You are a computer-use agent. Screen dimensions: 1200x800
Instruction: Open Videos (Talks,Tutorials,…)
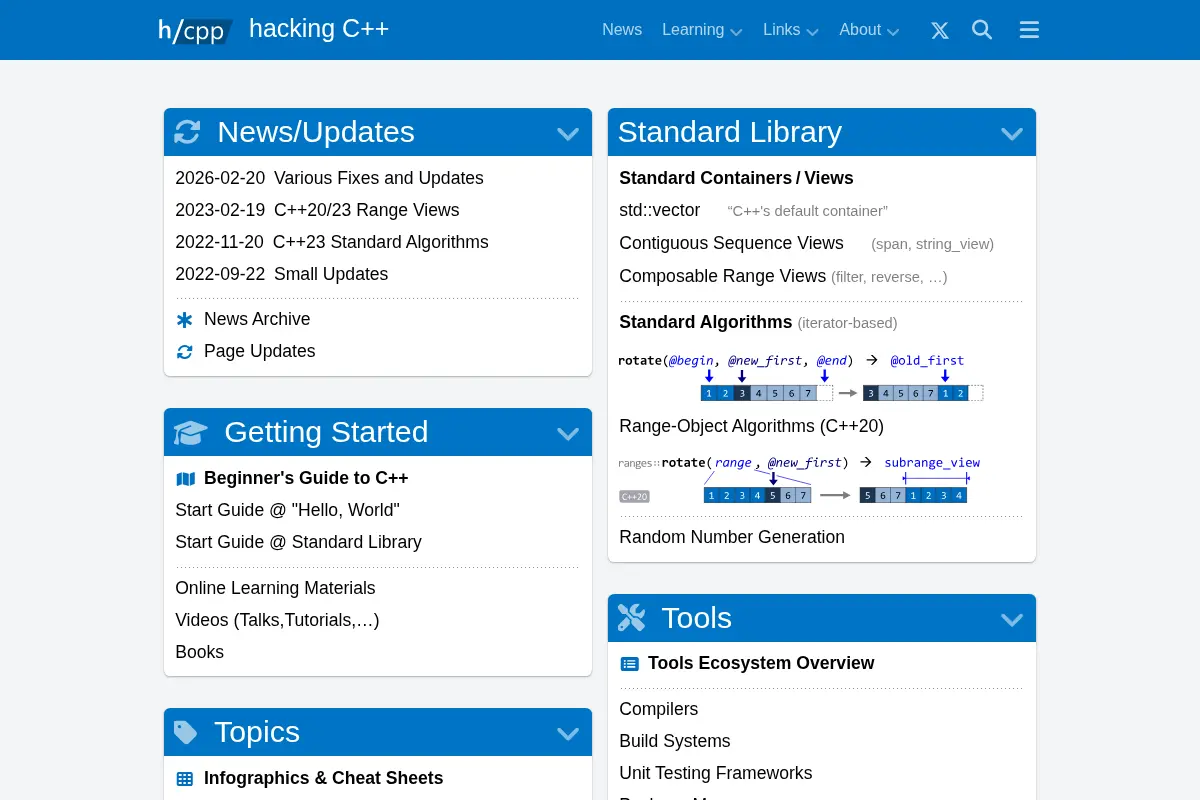(x=277, y=620)
